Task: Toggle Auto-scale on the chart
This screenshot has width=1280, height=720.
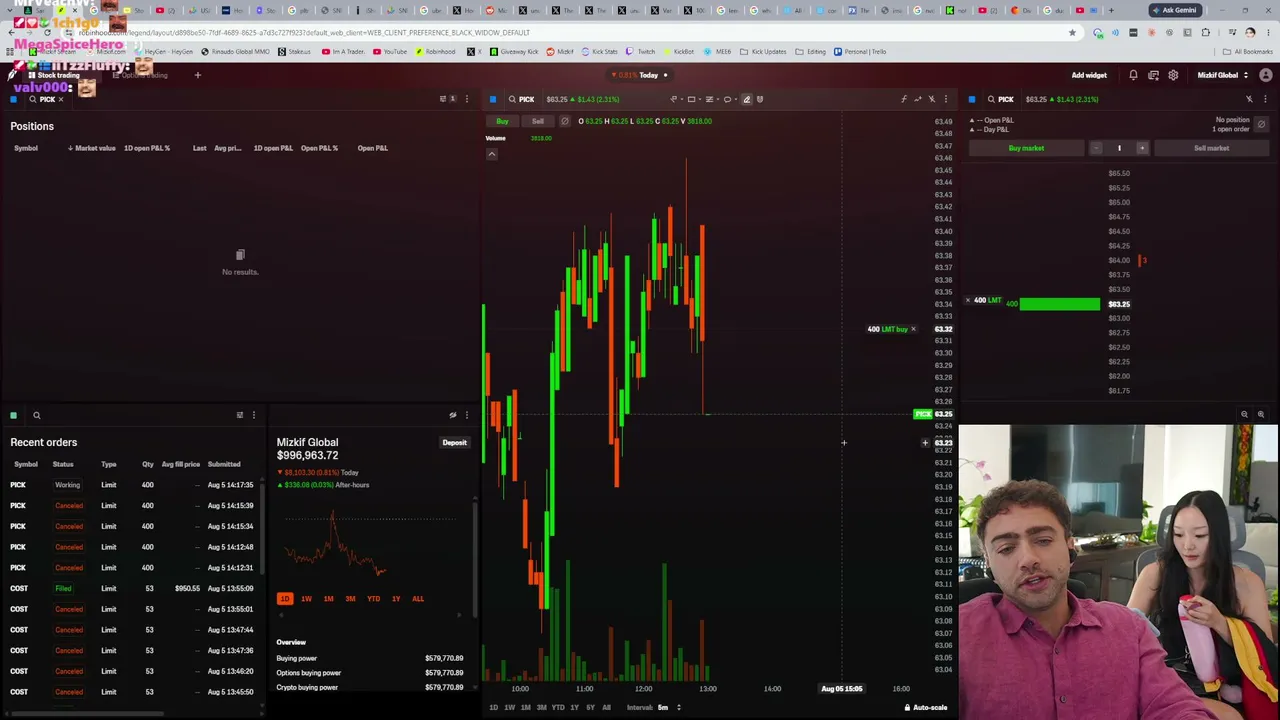Action: [926, 708]
